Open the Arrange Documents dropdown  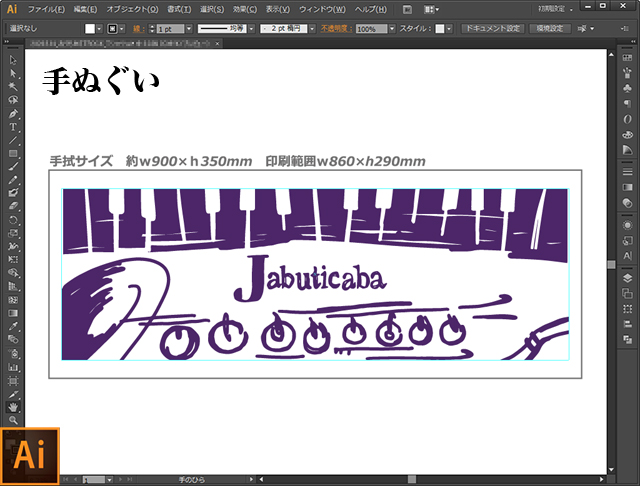pyautogui.click(x=431, y=9)
